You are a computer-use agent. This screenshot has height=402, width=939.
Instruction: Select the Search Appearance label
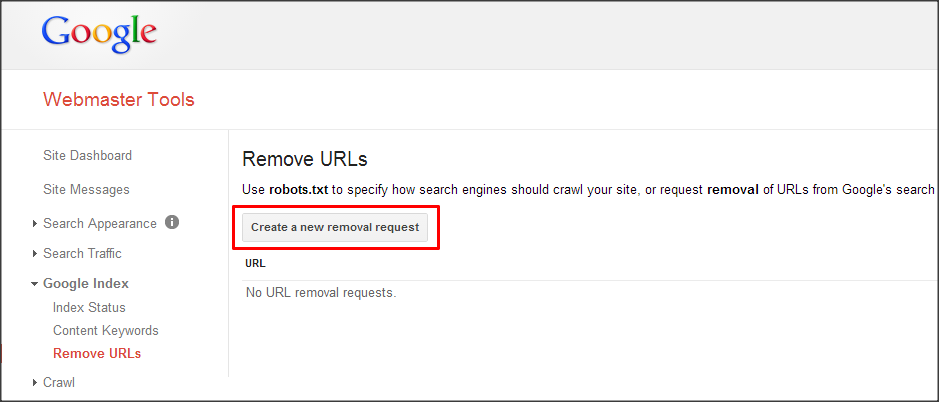click(100, 223)
